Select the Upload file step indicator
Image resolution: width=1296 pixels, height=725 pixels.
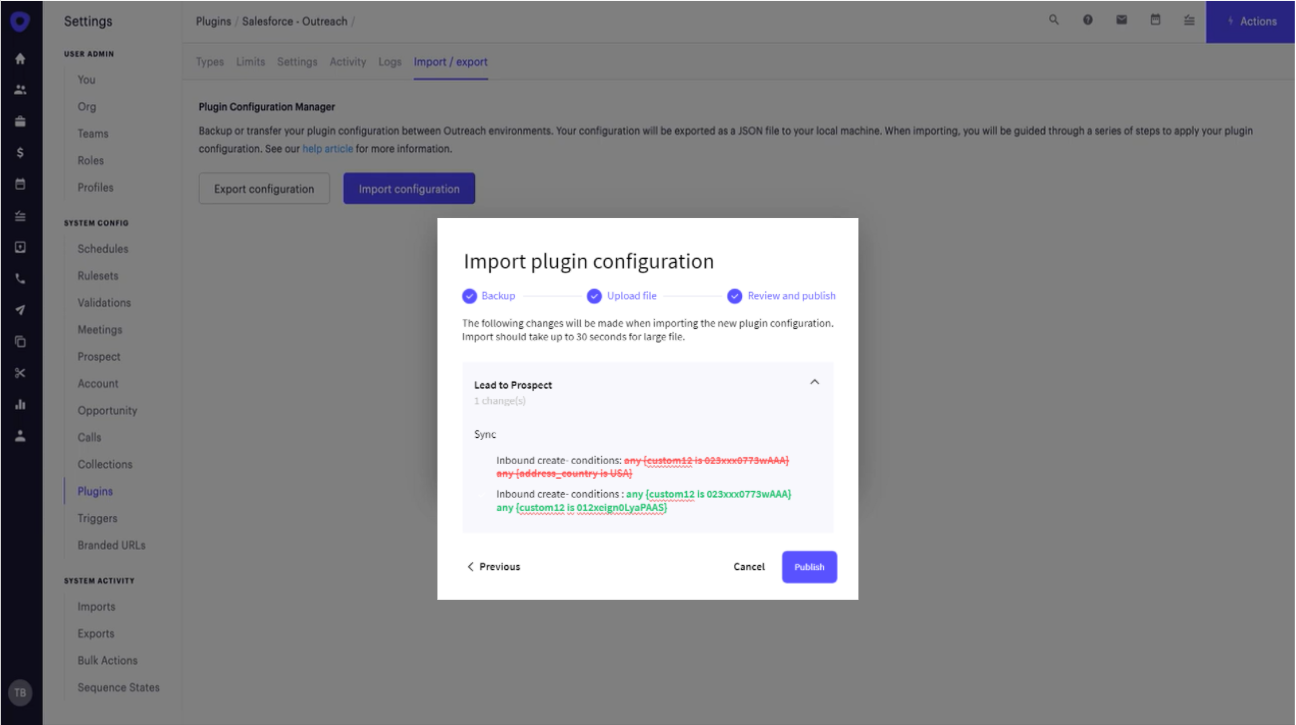pyautogui.click(x=596, y=295)
